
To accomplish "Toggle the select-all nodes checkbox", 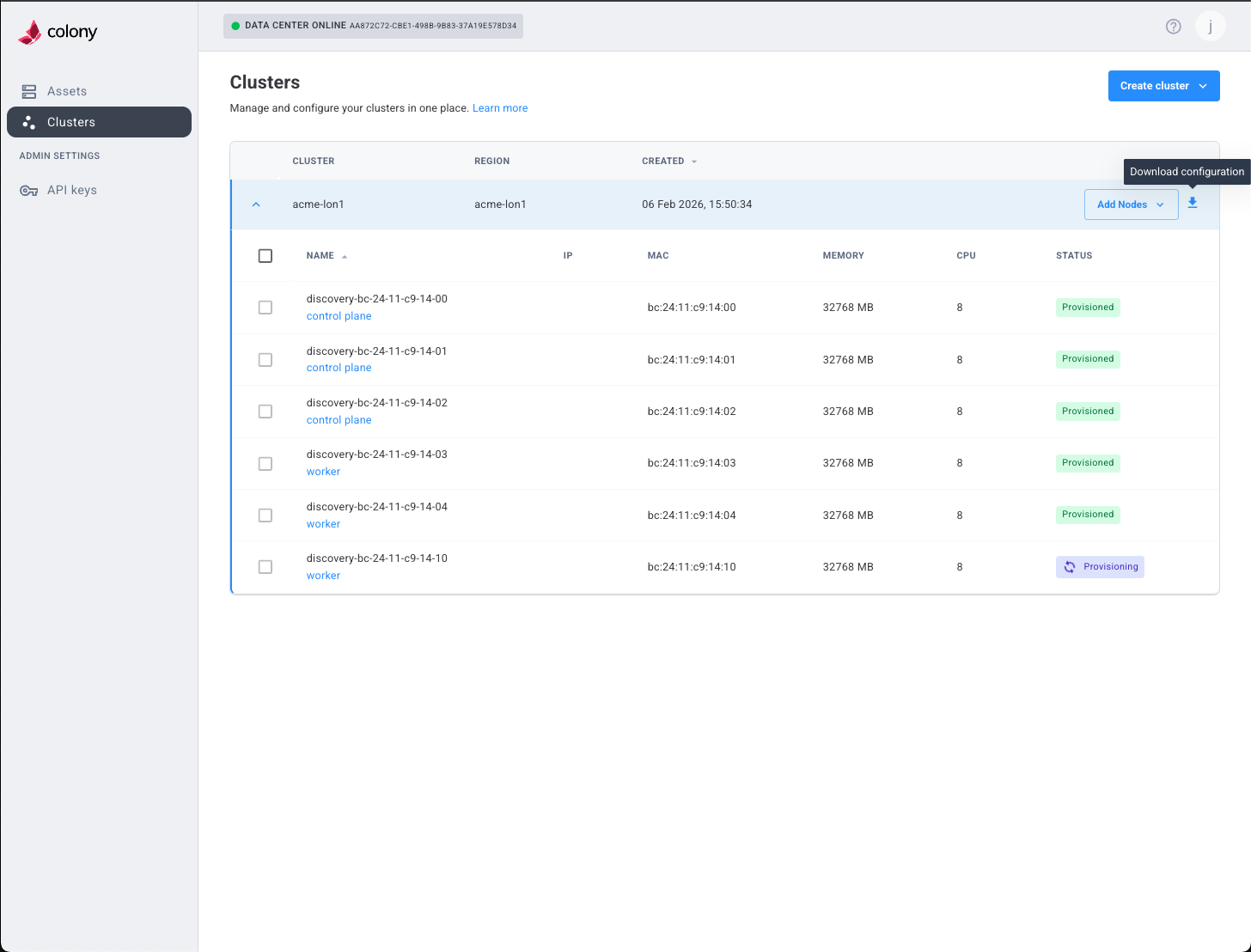I will [265, 255].
